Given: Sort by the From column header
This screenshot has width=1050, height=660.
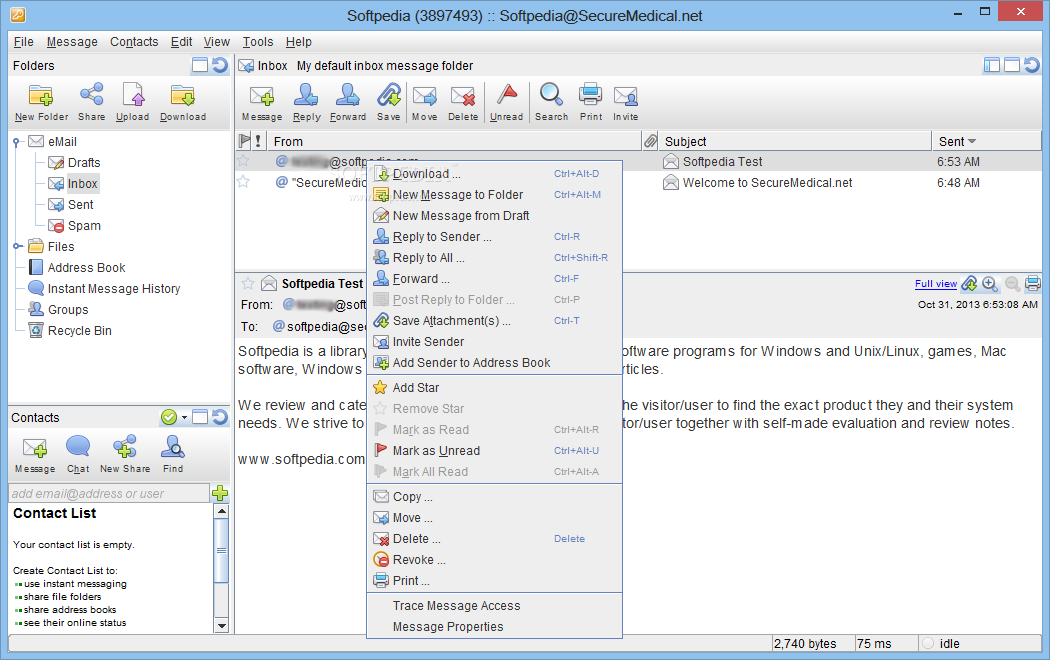Looking at the screenshot, I should [x=454, y=141].
